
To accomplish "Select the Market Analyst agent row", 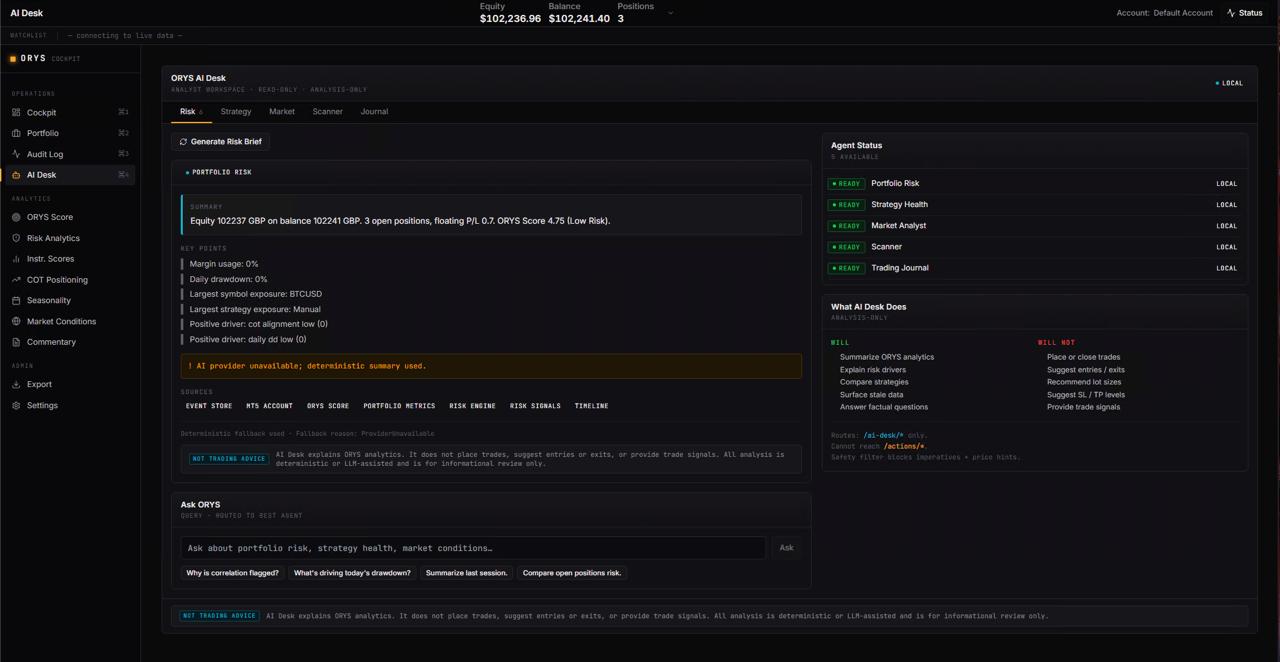I will tap(1034, 226).
